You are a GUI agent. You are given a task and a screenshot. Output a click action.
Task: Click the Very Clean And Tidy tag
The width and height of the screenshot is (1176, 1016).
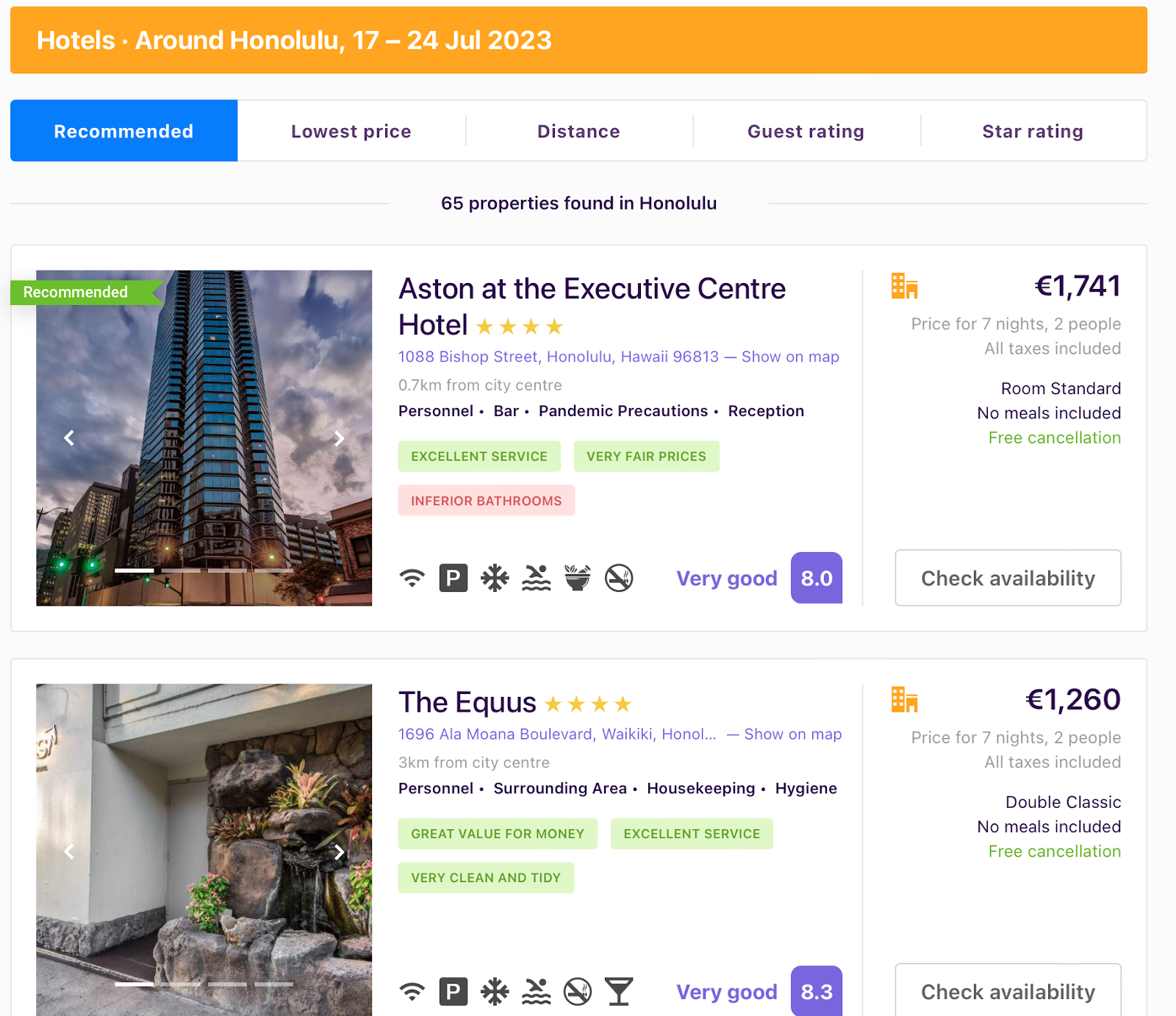pyautogui.click(x=486, y=878)
